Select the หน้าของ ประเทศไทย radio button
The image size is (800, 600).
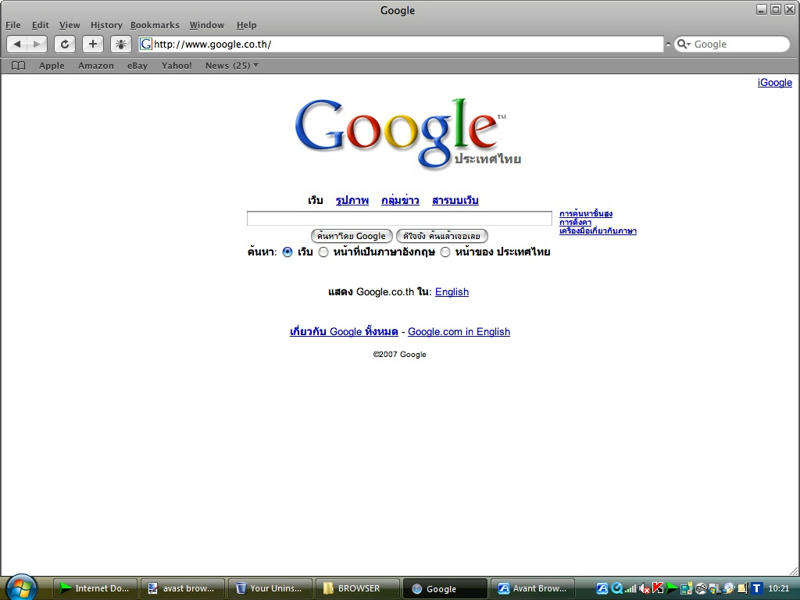pyautogui.click(x=445, y=252)
